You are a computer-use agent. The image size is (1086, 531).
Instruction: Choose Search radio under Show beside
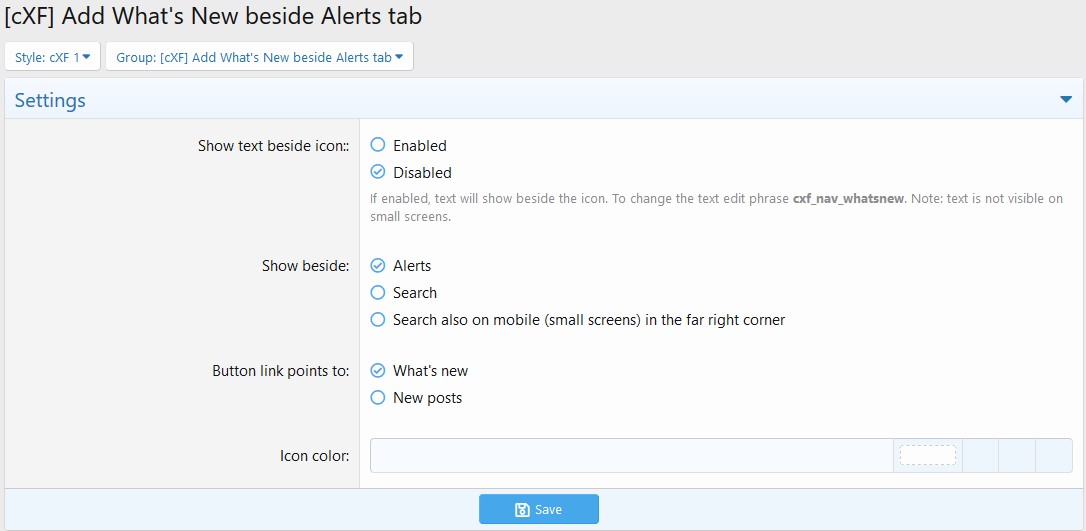(378, 293)
